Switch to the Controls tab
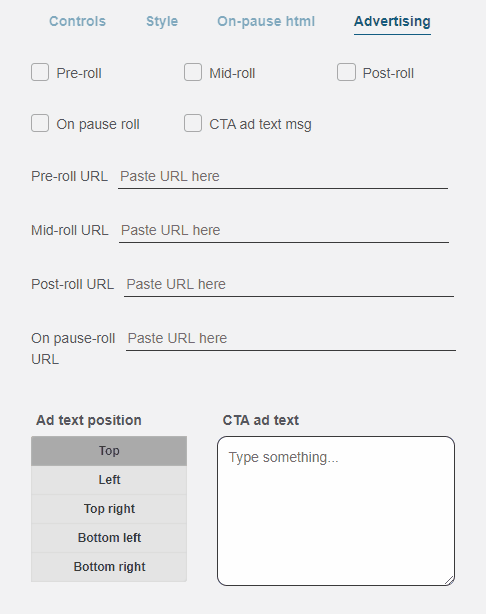The image size is (486, 614). coord(77,21)
